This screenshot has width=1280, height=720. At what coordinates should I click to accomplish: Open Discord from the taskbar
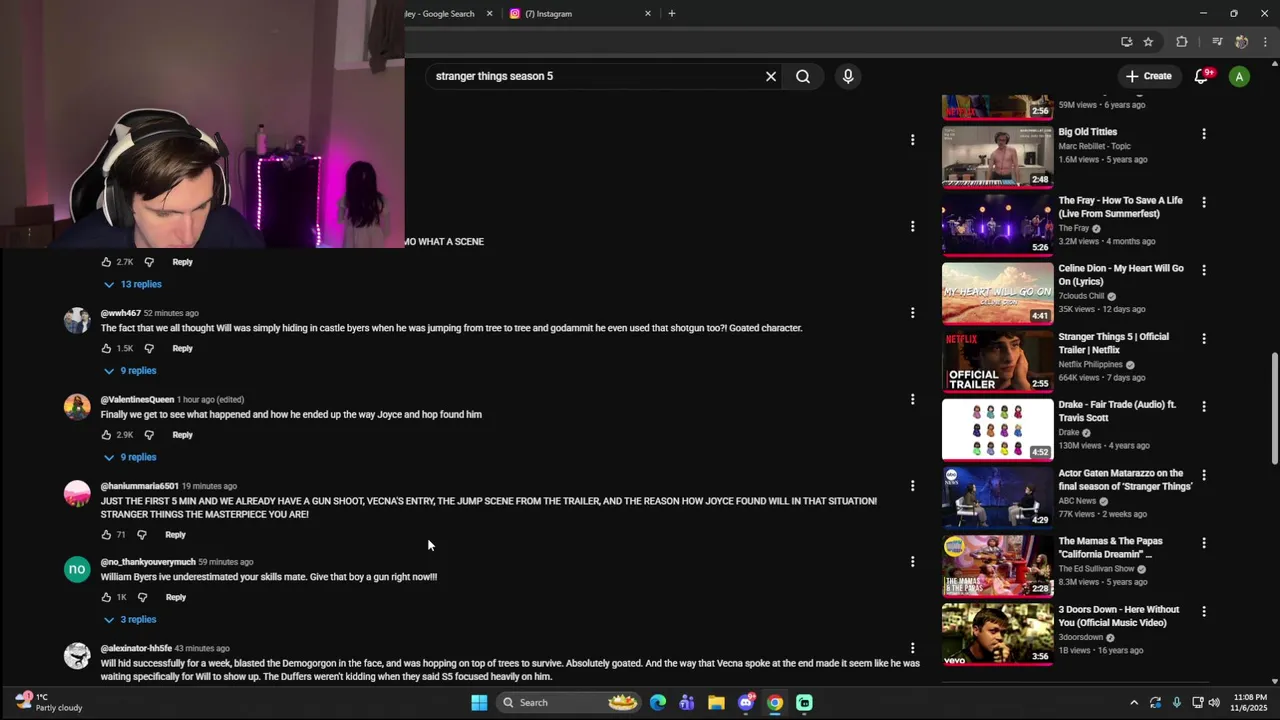pos(746,703)
